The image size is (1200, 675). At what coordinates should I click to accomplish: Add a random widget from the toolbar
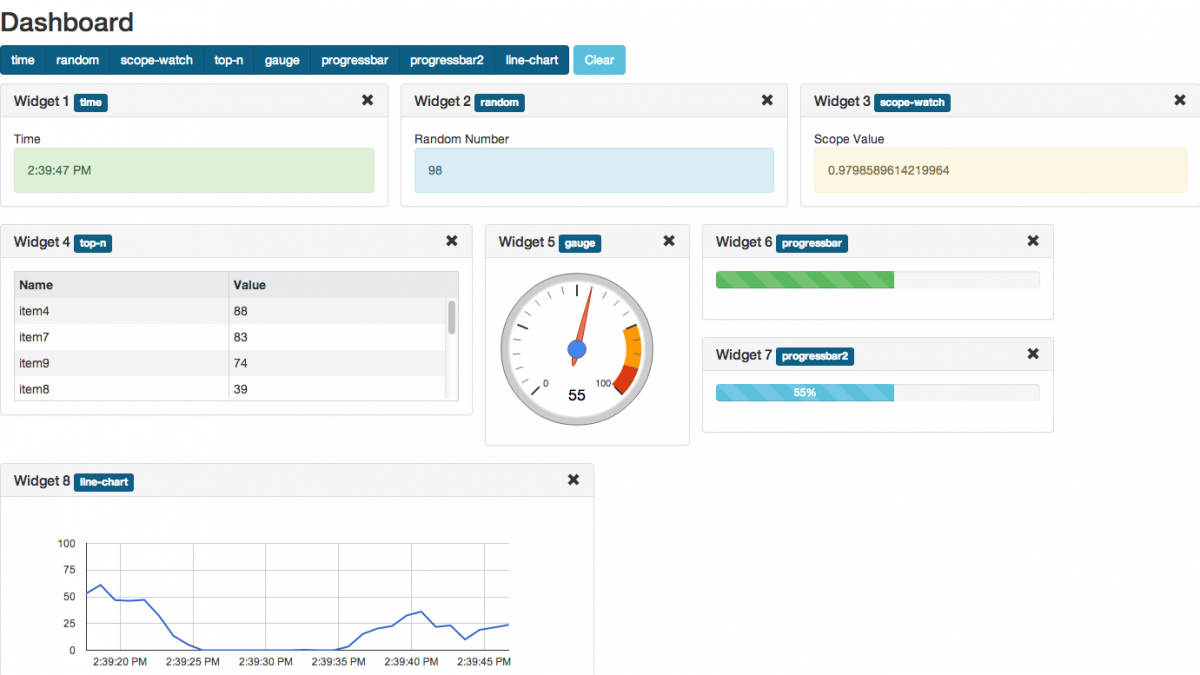[x=78, y=60]
